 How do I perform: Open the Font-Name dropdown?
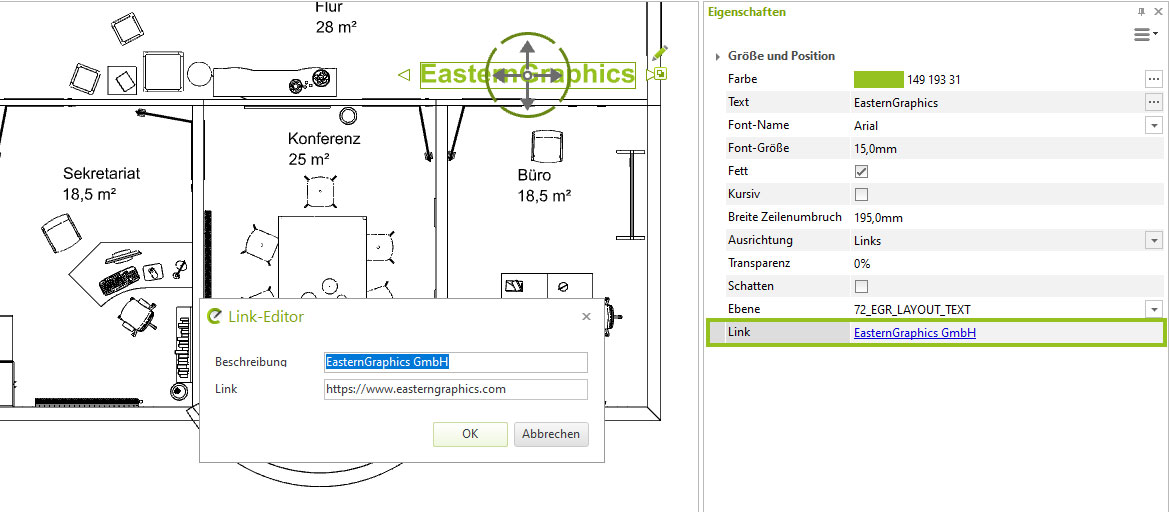[1154, 125]
